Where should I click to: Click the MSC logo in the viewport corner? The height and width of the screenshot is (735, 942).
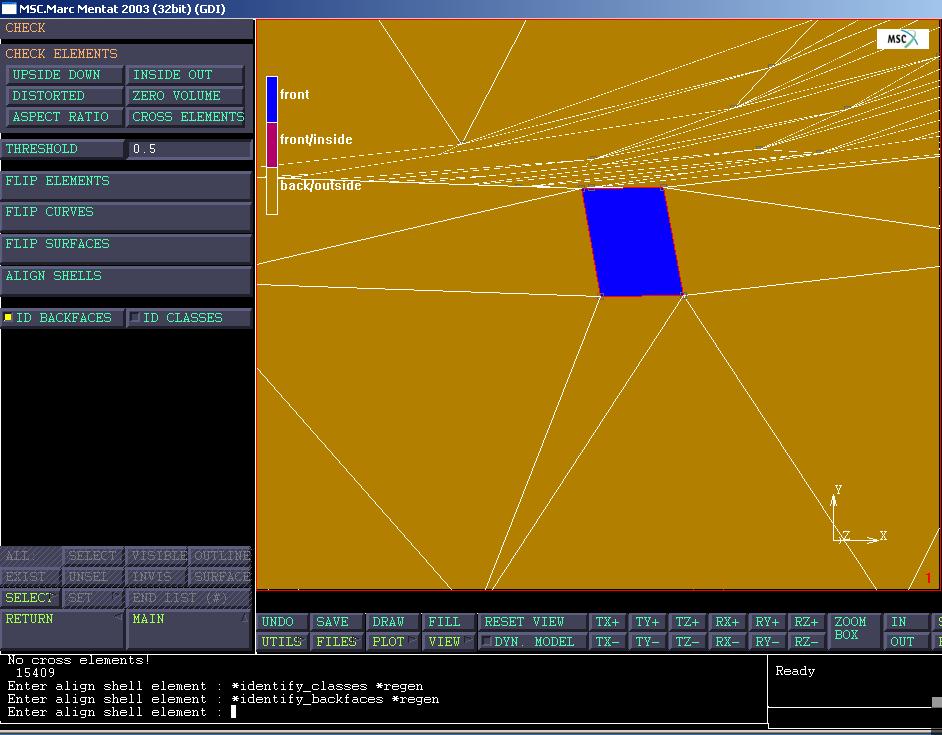[902, 39]
